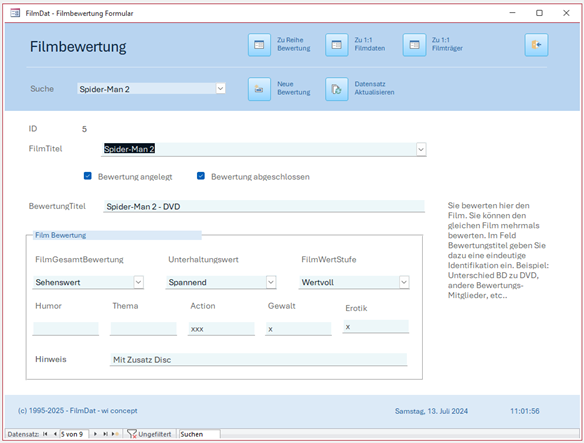Click the Bewertung angelegt label

tap(135, 177)
